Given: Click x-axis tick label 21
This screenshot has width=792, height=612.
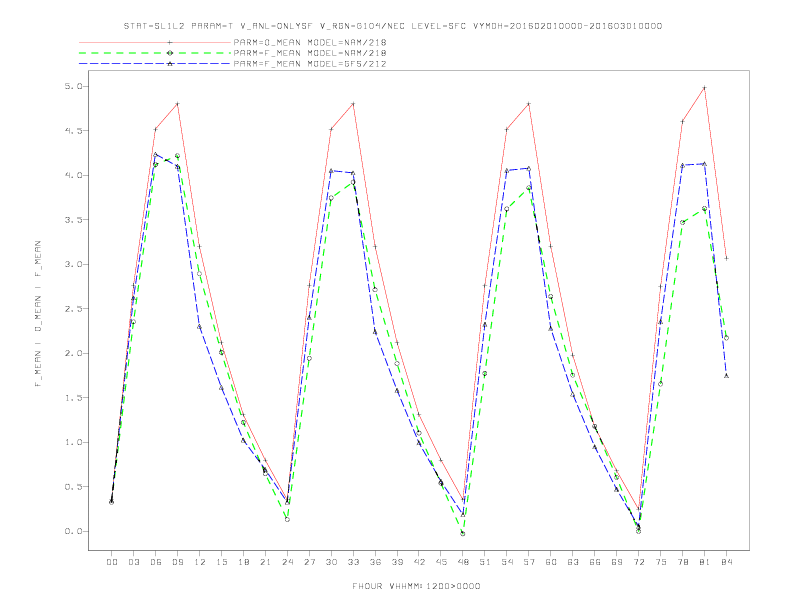Looking at the screenshot, I should [x=265, y=562].
